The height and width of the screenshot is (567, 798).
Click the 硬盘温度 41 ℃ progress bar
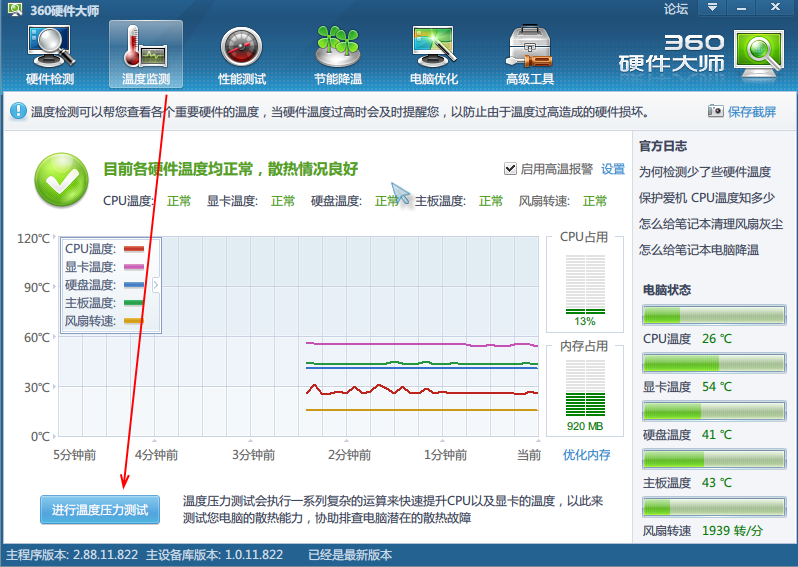click(x=714, y=411)
